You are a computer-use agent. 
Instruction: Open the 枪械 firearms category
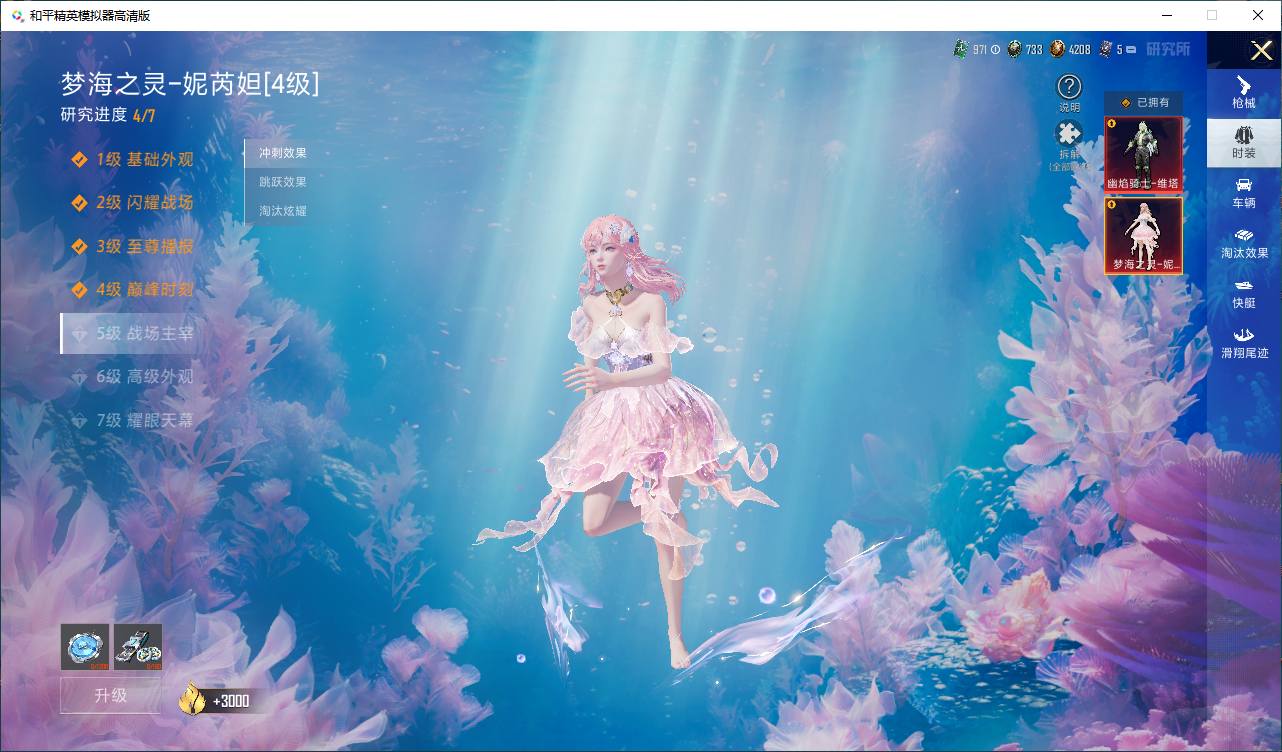click(x=1244, y=91)
